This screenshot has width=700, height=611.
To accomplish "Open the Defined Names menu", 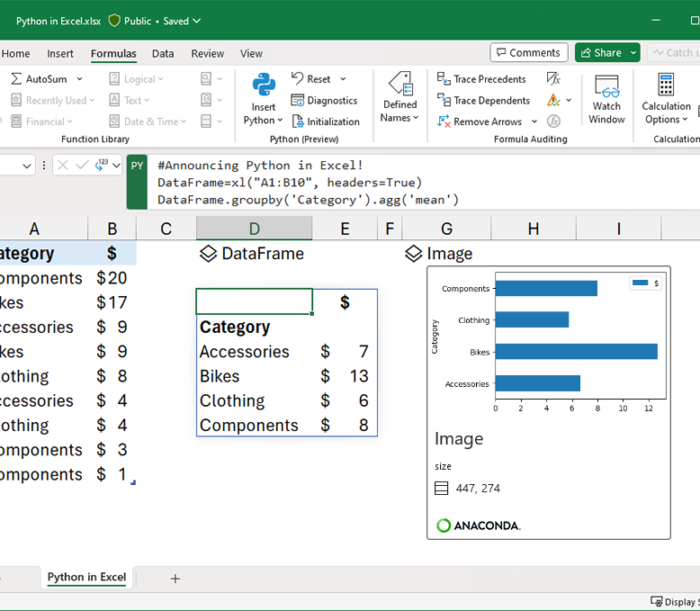I will click(x=400, y=97).
